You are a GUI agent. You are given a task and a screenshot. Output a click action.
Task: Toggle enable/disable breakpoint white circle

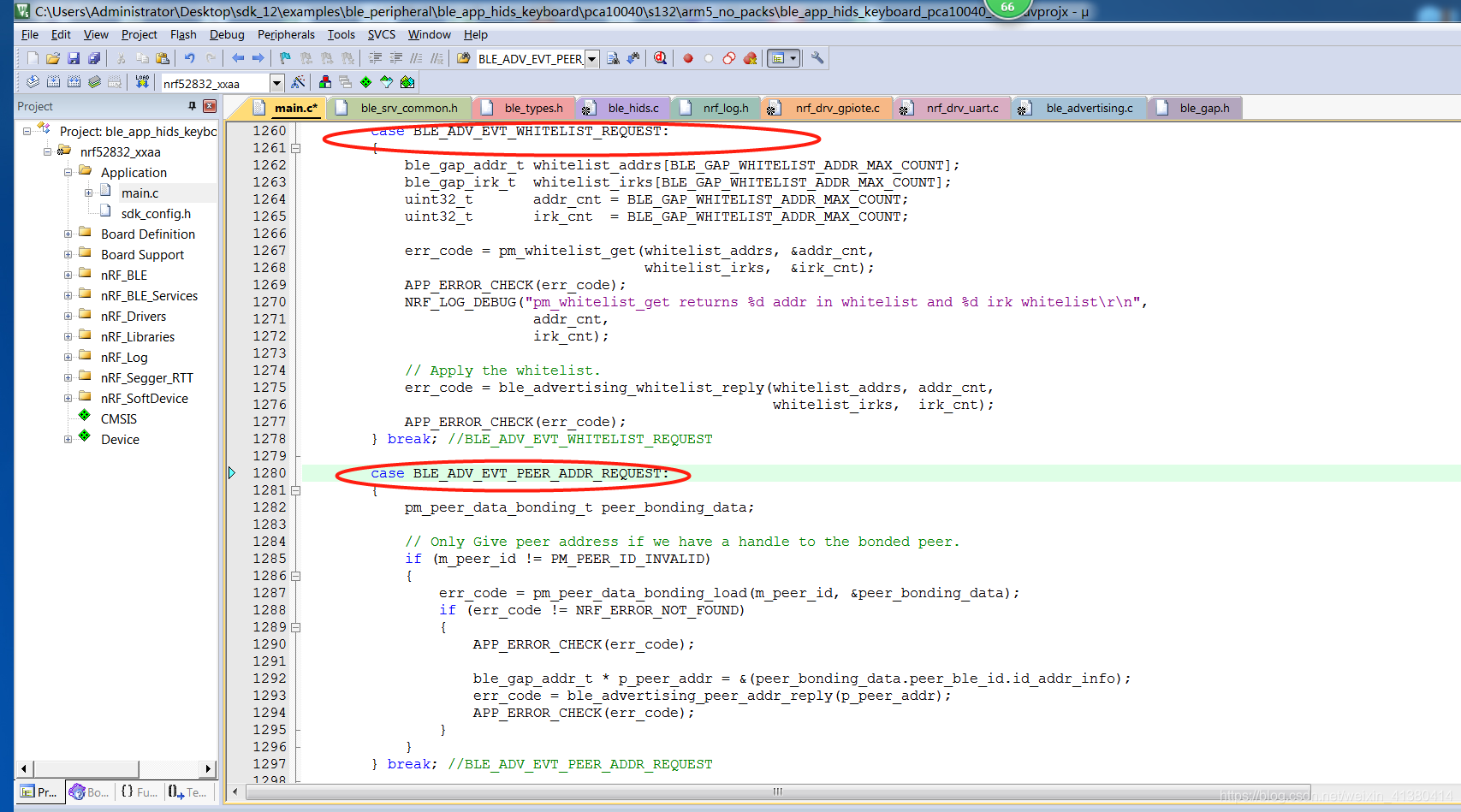coord(709,58)
